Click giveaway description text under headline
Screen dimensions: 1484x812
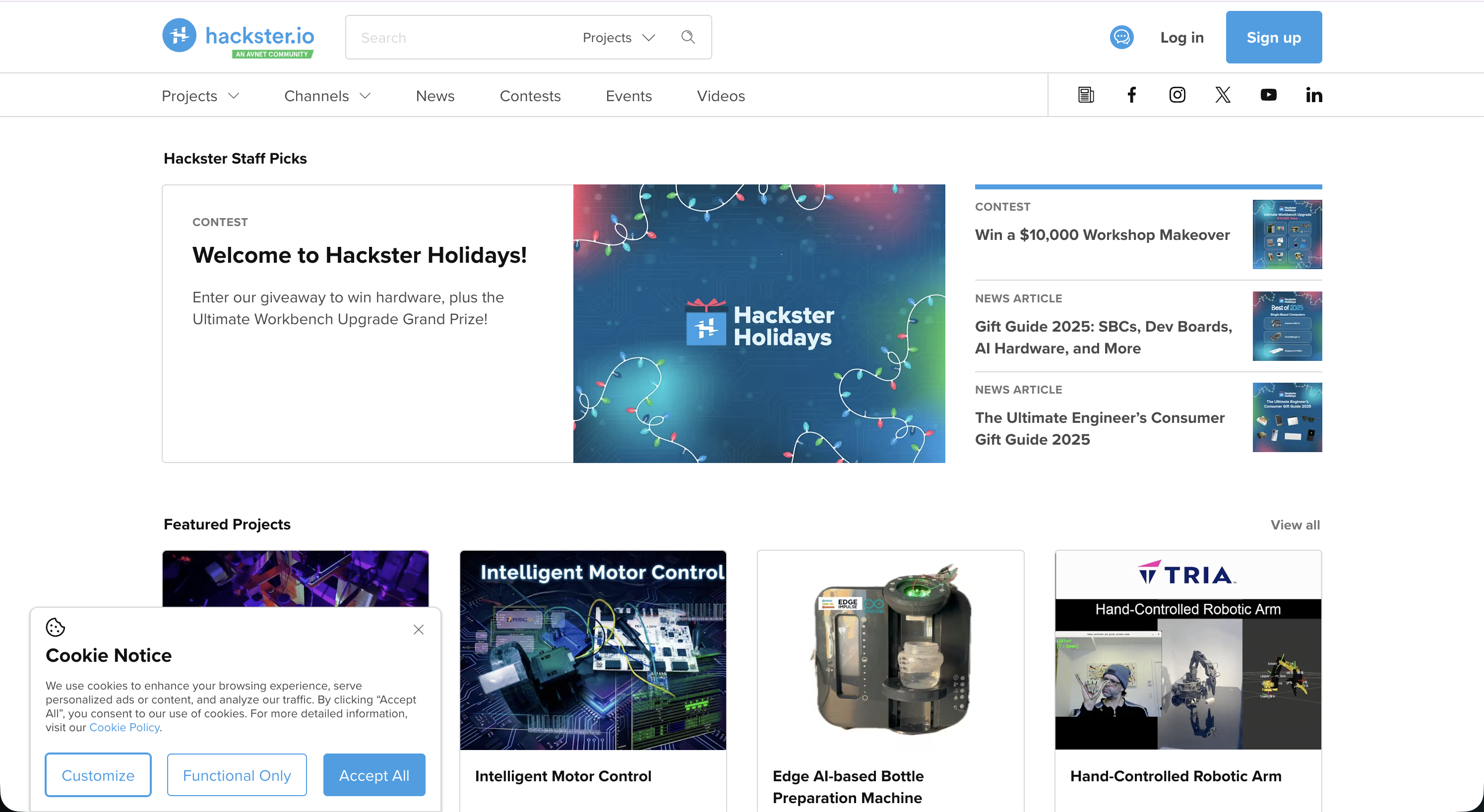(x=348, y=308)
